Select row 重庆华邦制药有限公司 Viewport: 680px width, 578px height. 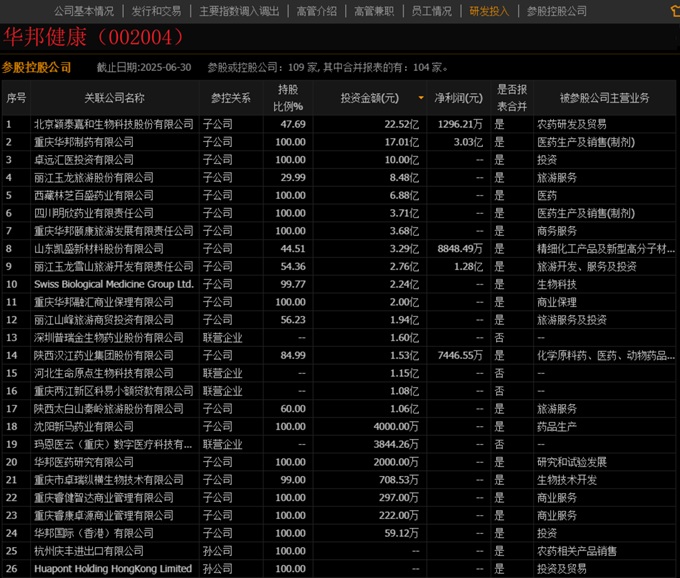tap(339, 142)
